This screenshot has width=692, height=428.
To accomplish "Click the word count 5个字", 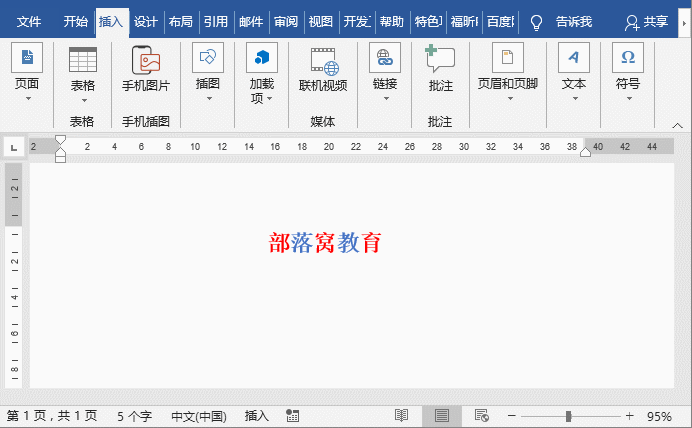I will [x=134, y=416].
